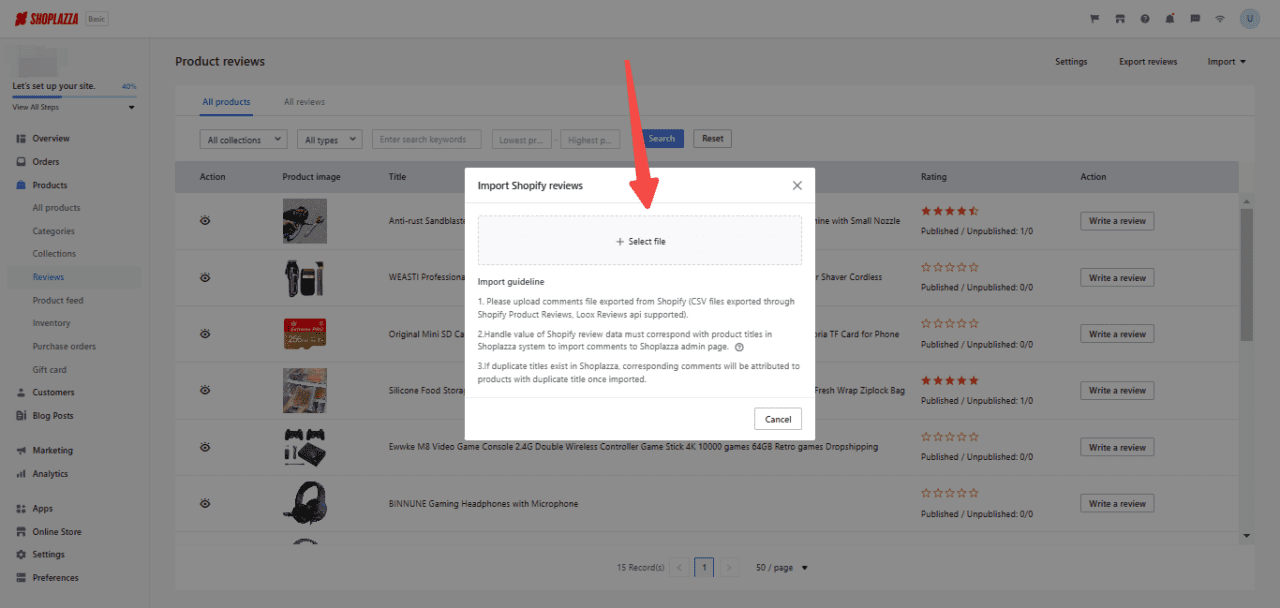Click the Online Store sidebar icon

point(21,532)
